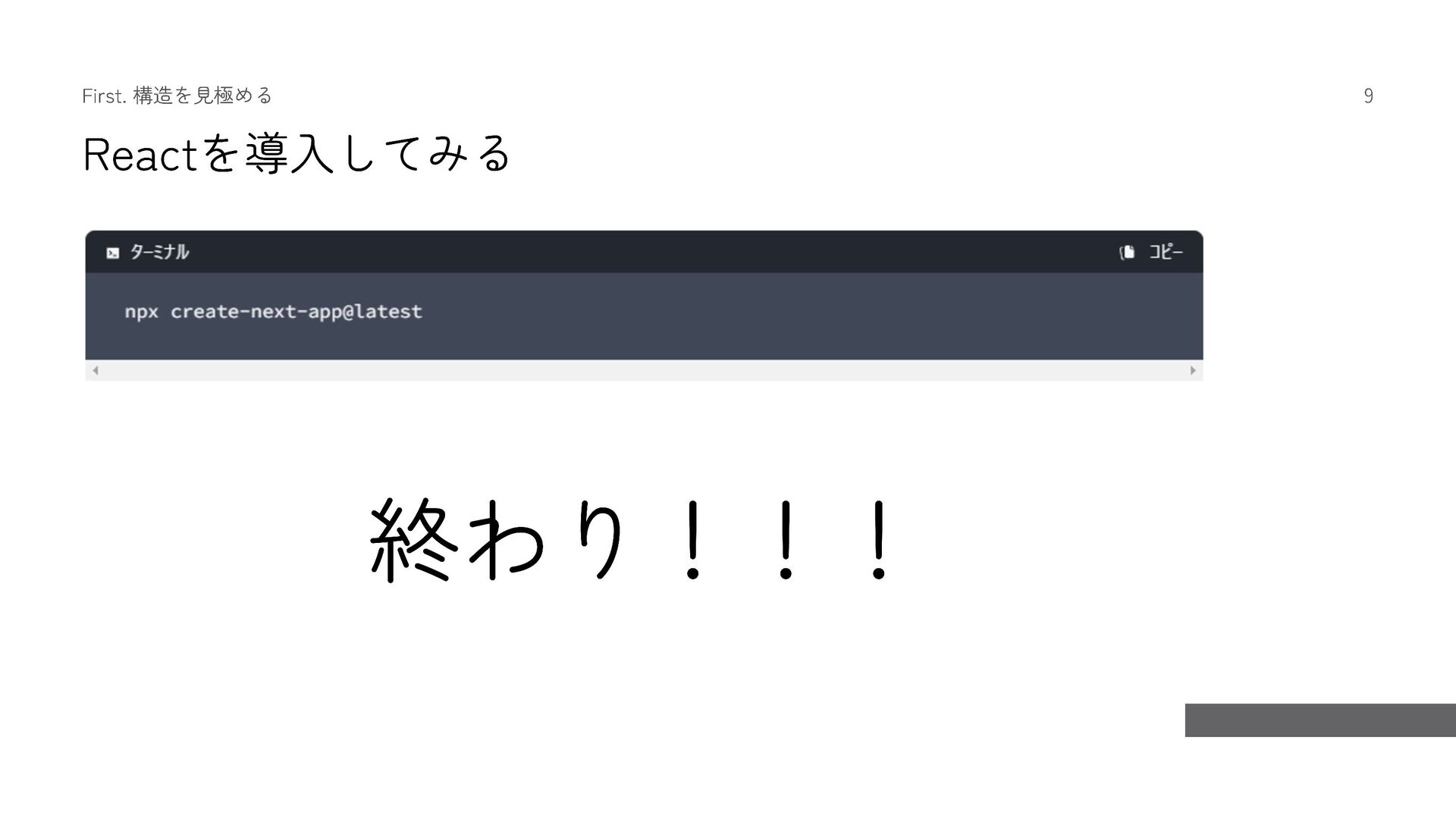Click the command text npx create-next-app@latest
The image size is (1456, 819).
click(x=273, y=312)
